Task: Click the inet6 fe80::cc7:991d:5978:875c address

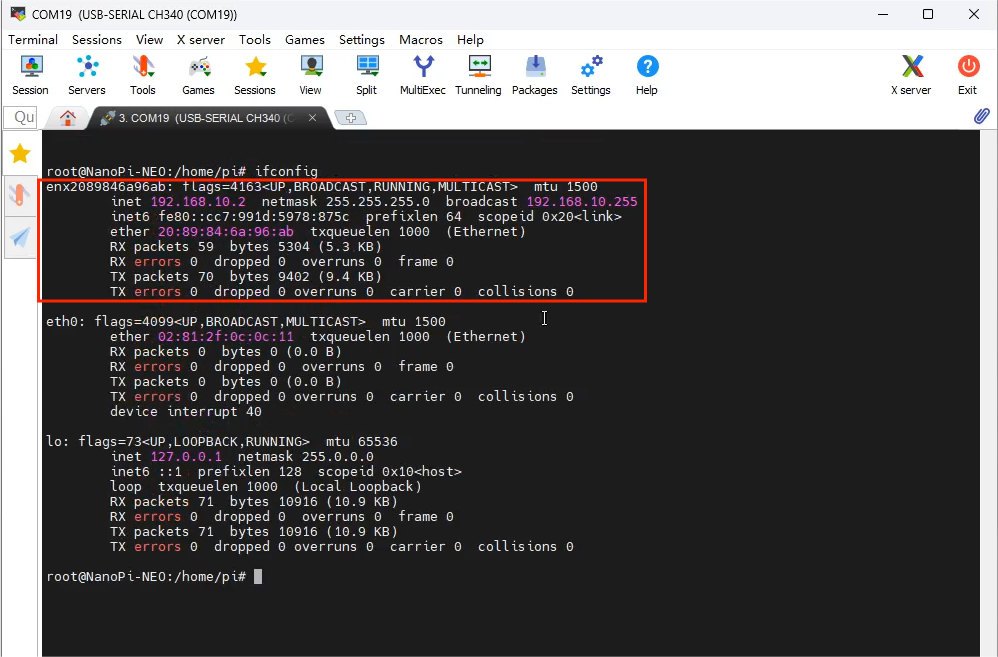Action: pos(254,216)
